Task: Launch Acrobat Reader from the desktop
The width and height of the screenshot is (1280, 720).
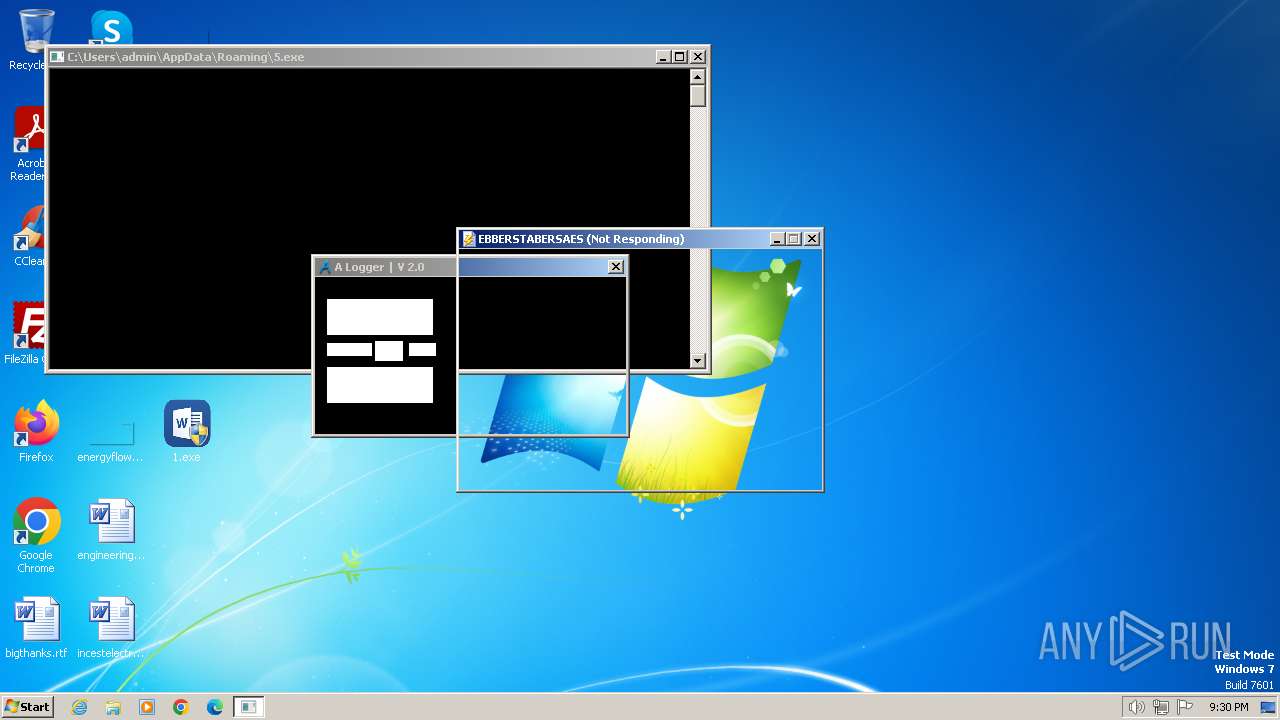Action: coord(30,145)
